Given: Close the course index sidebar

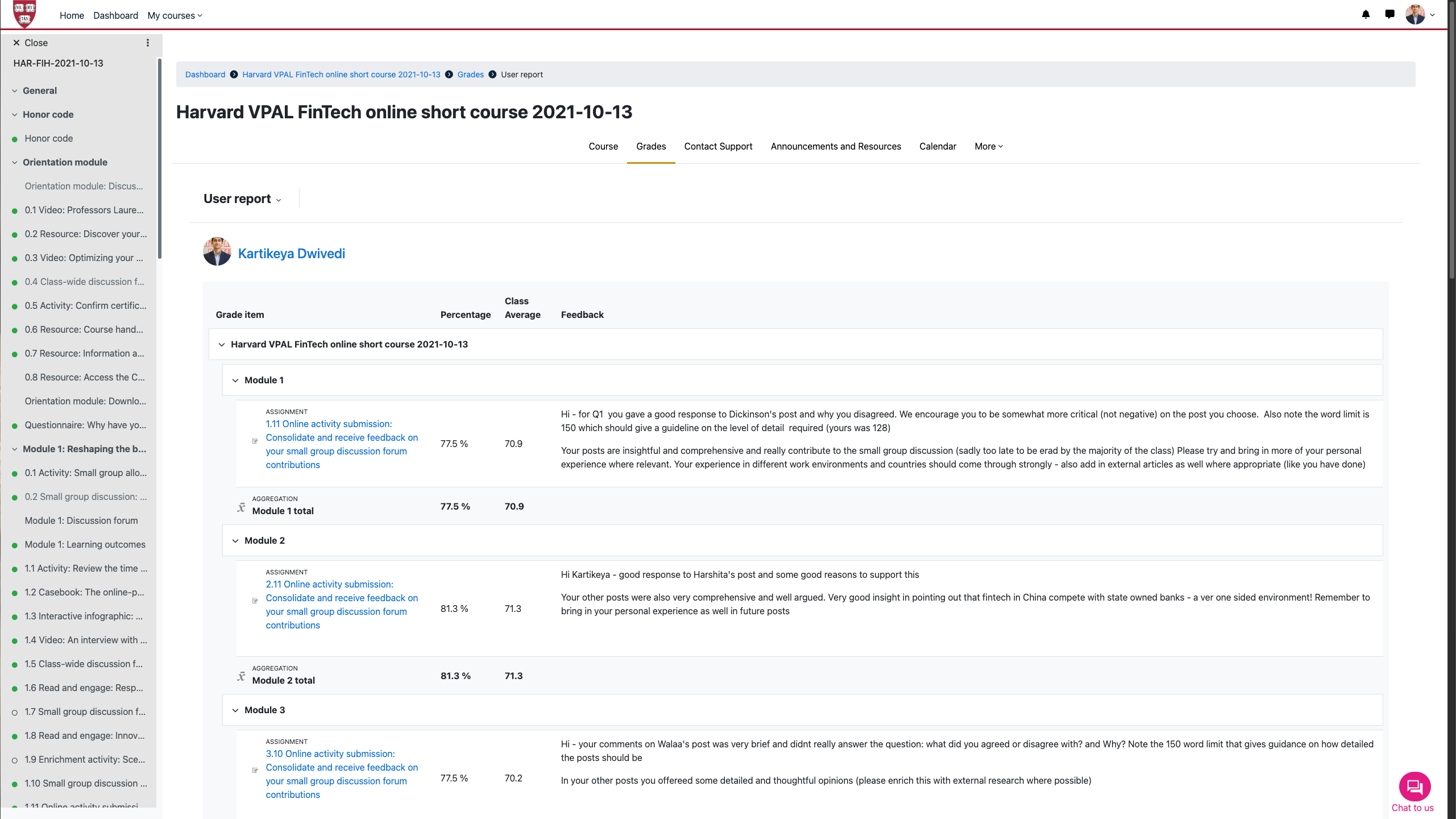Looking at the screenshot, I should (x=31, y=43).
